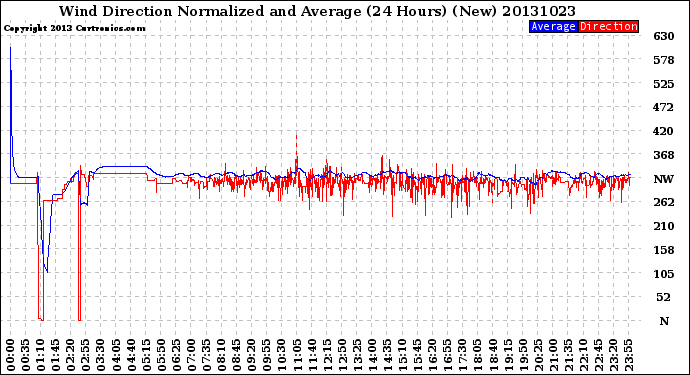This screenshot has height=375, width=690.
Task: Click the 09:20 time axis label
Action: pos(252,355)
